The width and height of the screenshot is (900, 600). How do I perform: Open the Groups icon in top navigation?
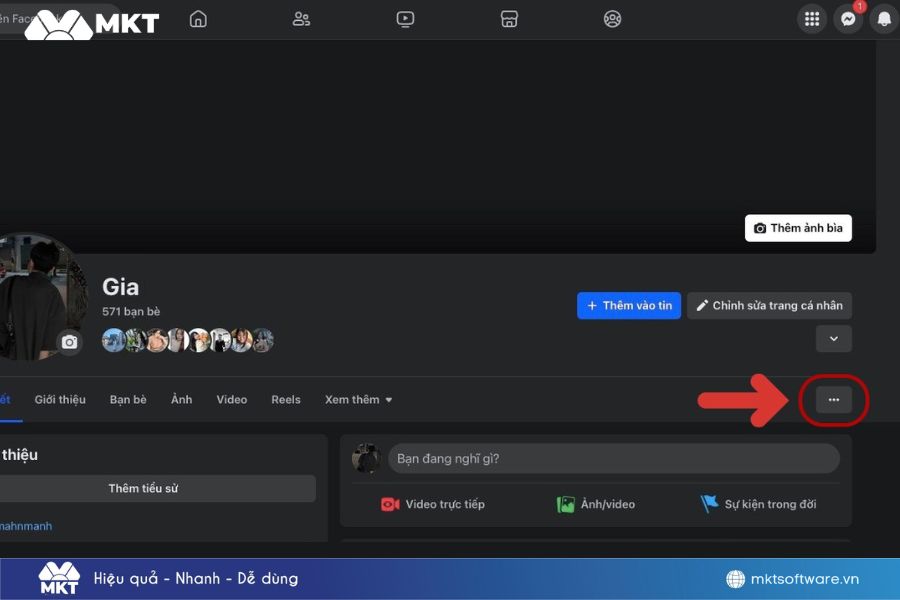pos(613,19)
